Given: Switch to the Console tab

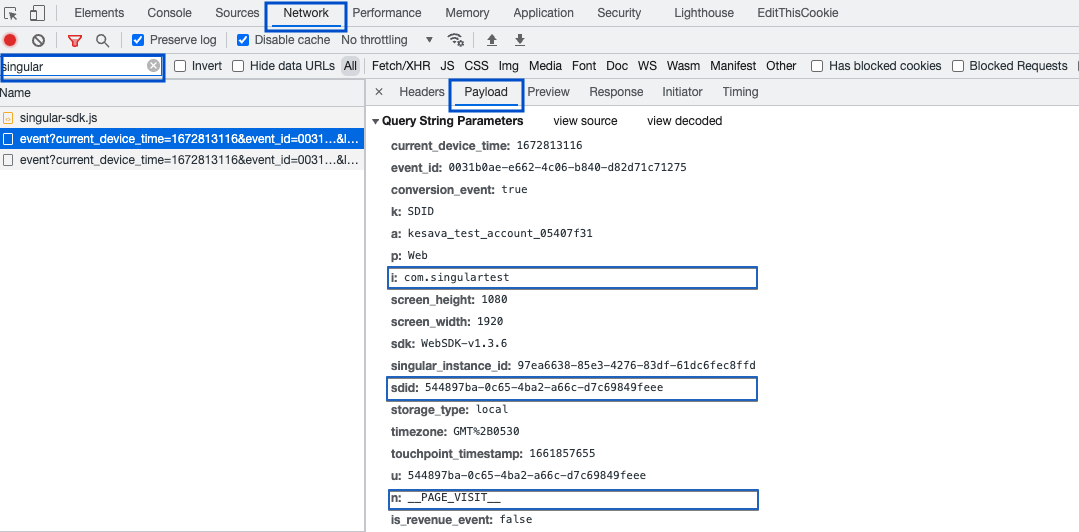Looking at the screenshot, I should [x=170, y=13].
